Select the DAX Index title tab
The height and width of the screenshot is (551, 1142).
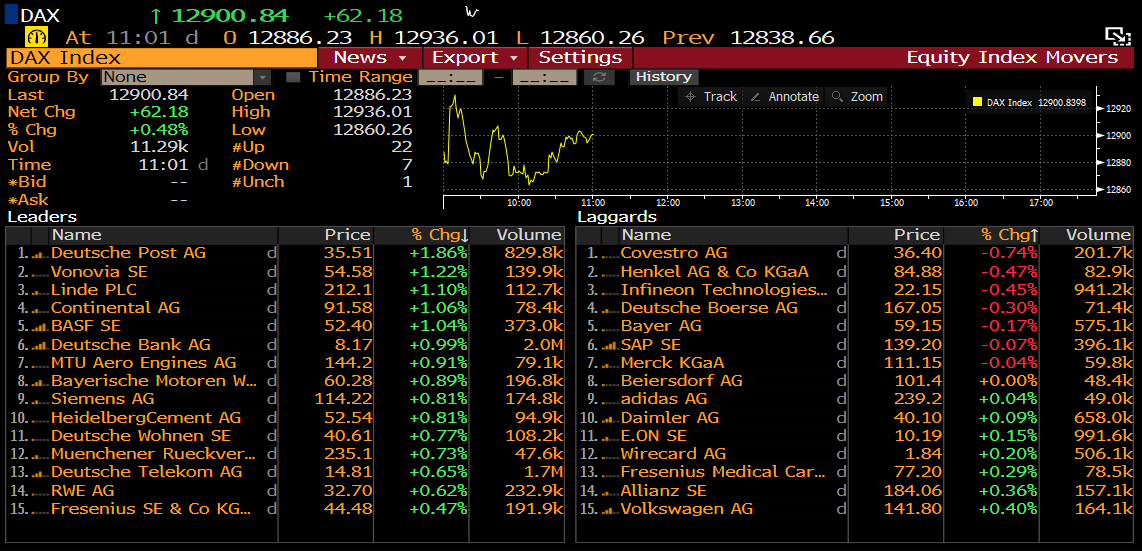click(160, 57)
